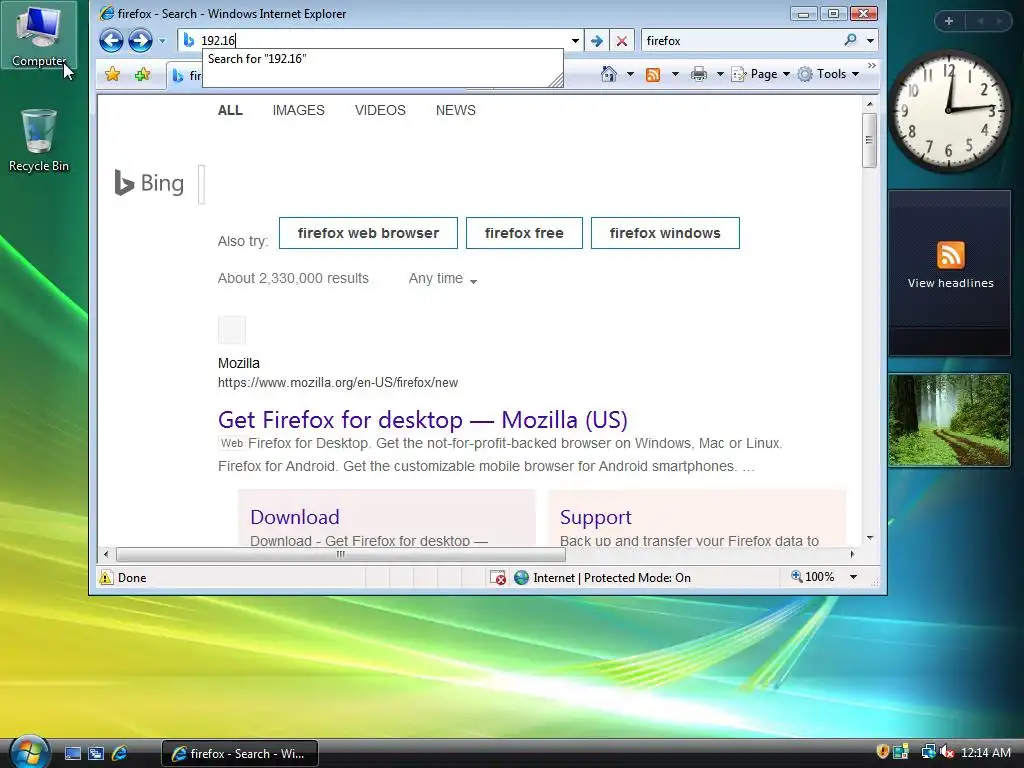The height and width of the screenshot is (768, 1024).
Task: Open 'Get Firefox for desktop — Mozilla (US)' link
Action: tap(423, 420)
